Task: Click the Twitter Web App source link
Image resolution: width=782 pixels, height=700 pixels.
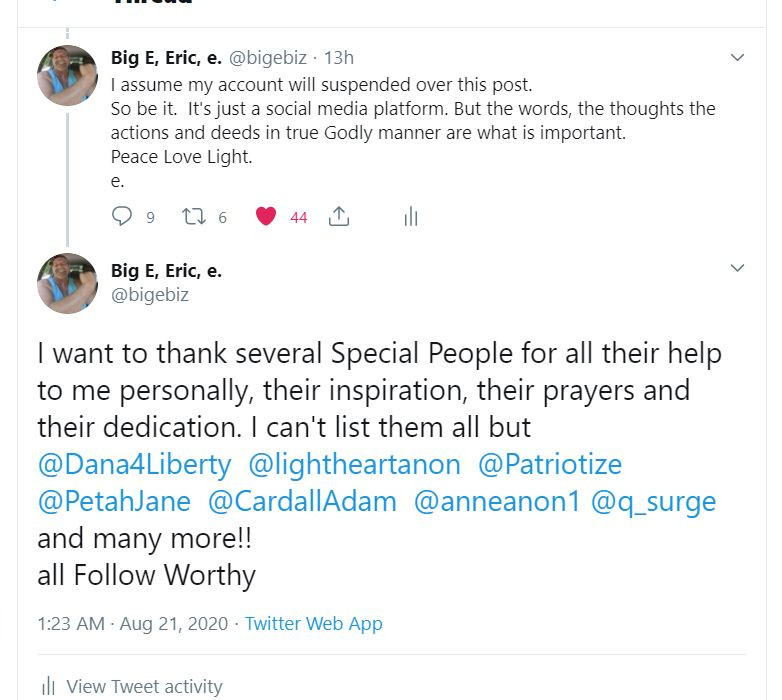Action: click(313, 623)
